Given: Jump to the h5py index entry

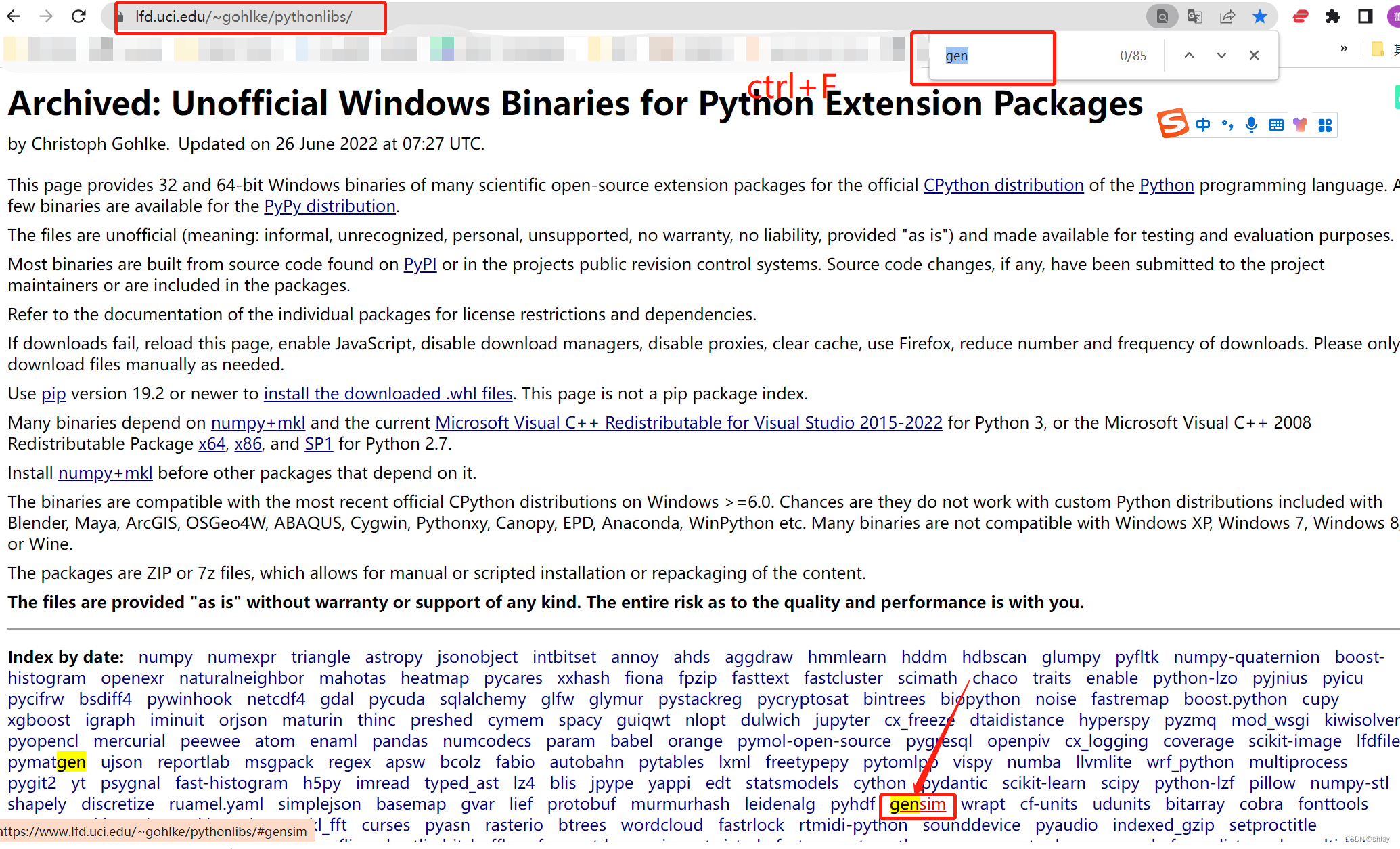Looking at the screenshot, I should point(321,783).
